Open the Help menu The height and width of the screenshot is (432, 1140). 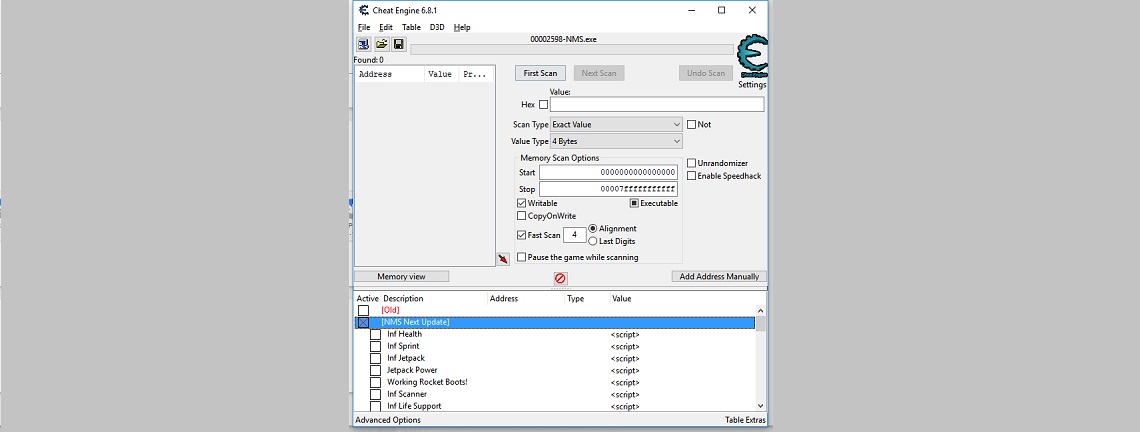pyautogui.click(x=462, y=27)
